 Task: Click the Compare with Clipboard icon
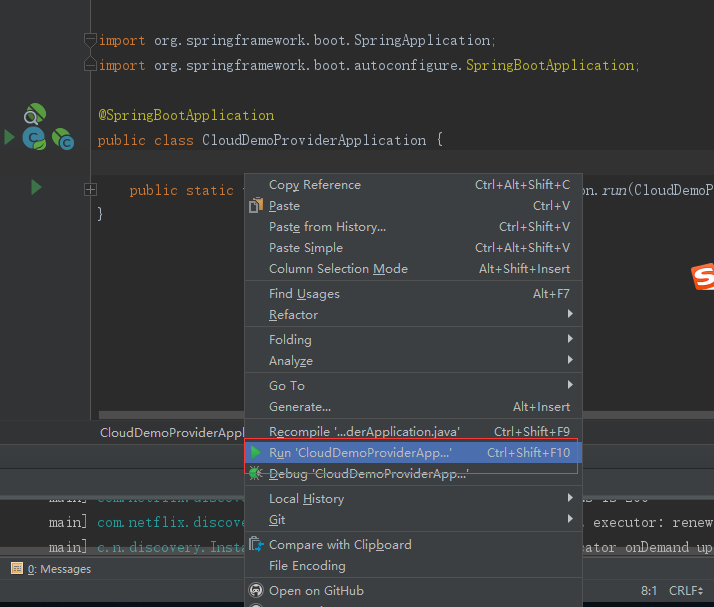256,544
